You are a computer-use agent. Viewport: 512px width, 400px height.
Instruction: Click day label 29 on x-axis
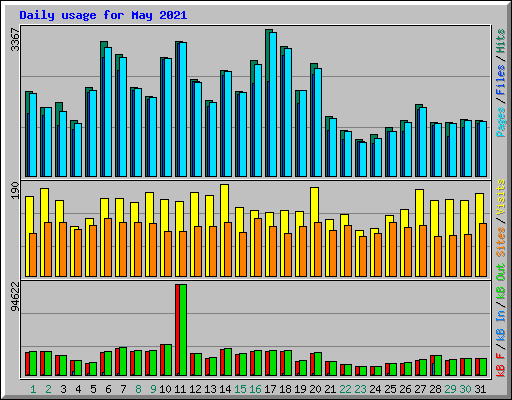pyautogui.click(x=450, y=389)
